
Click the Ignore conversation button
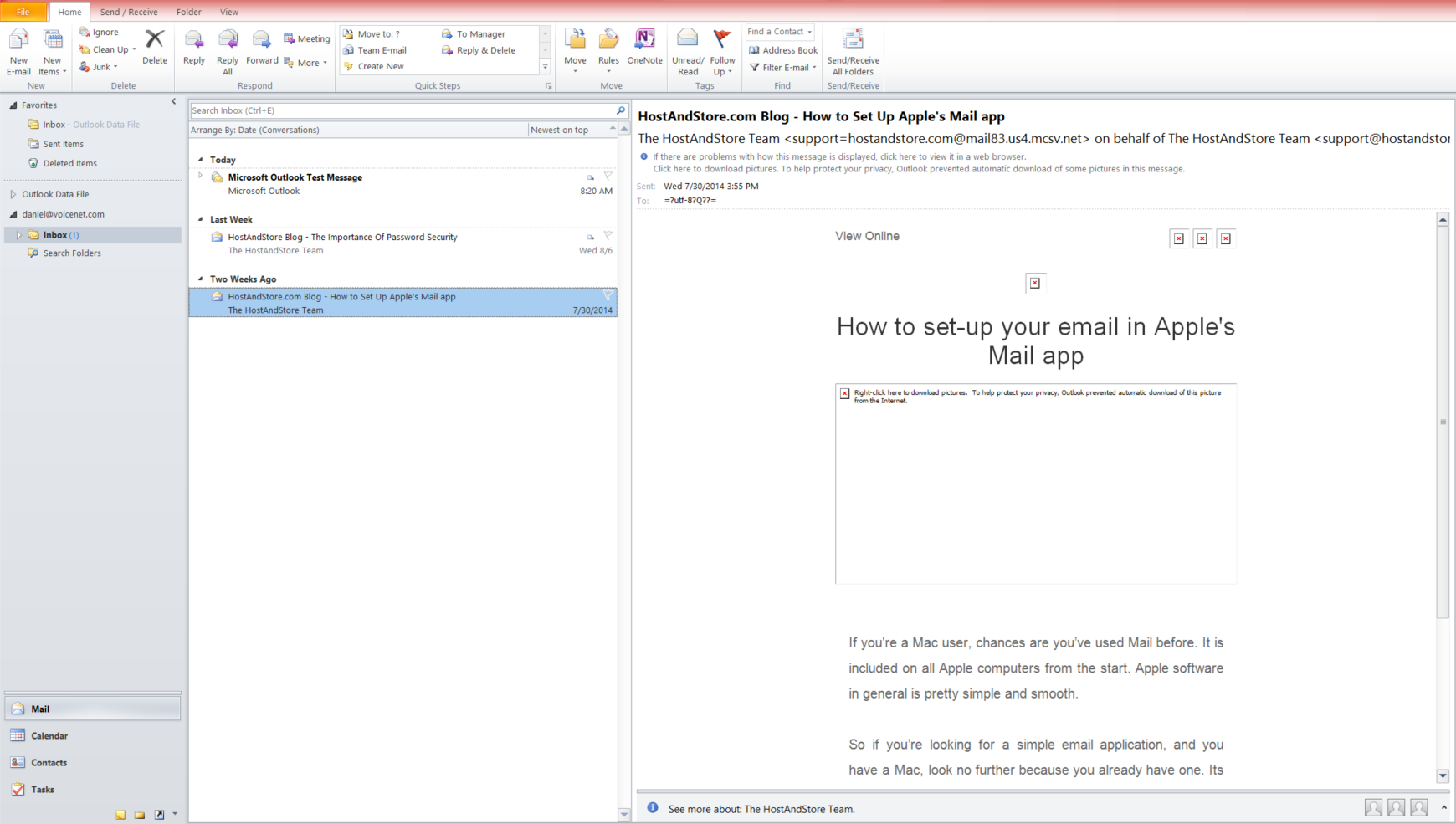[x=99, y=32]
